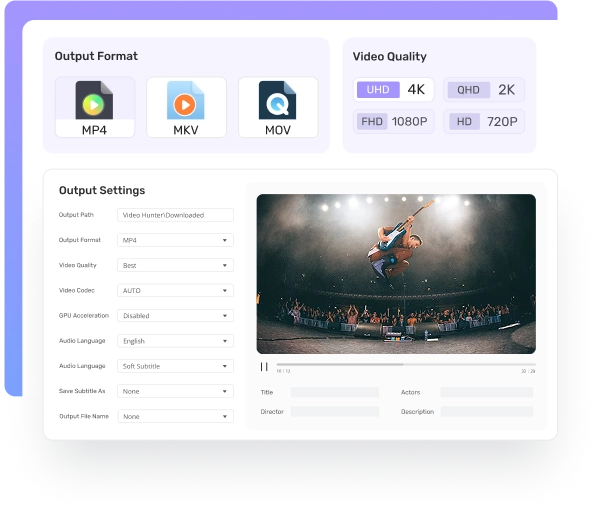This screenshot has height=515, width=601.
Task: Switch quality to HD 720P
Action: point(484,122)
